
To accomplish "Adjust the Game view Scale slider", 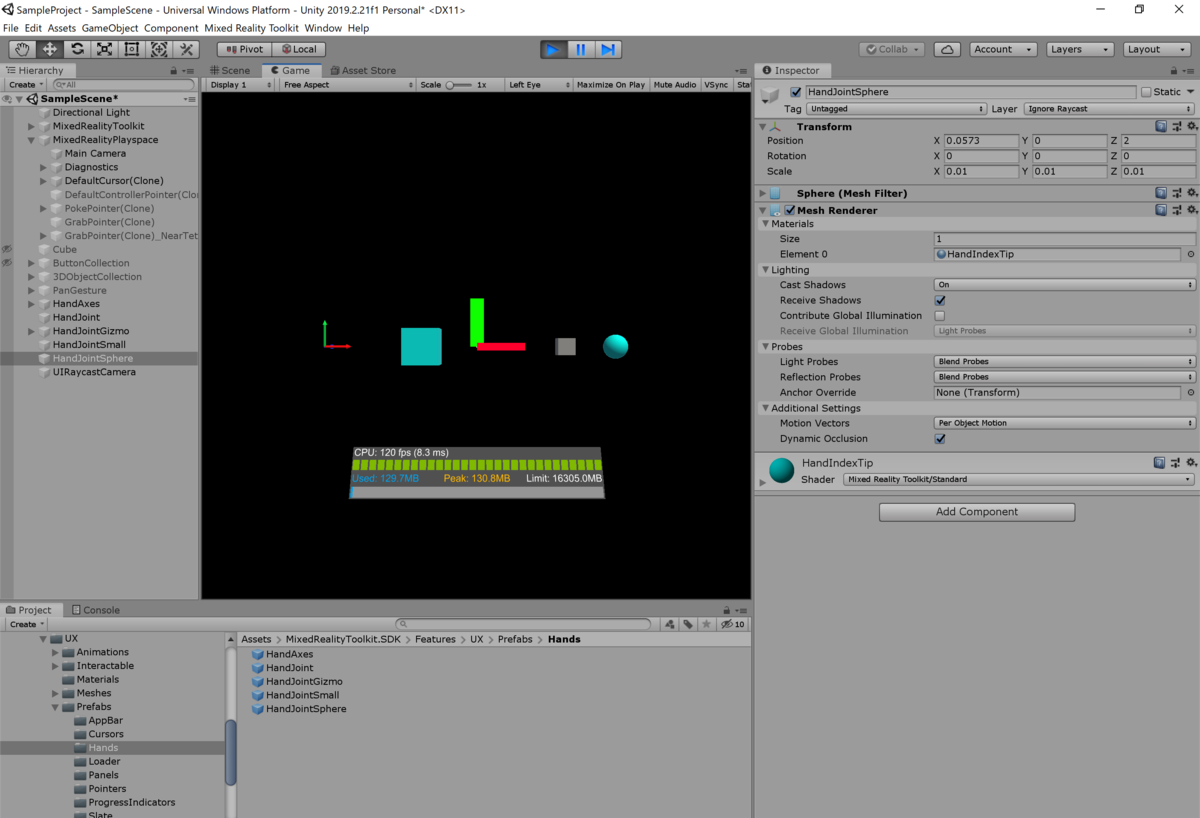I will pyautogui.click(x=458, y=85).
